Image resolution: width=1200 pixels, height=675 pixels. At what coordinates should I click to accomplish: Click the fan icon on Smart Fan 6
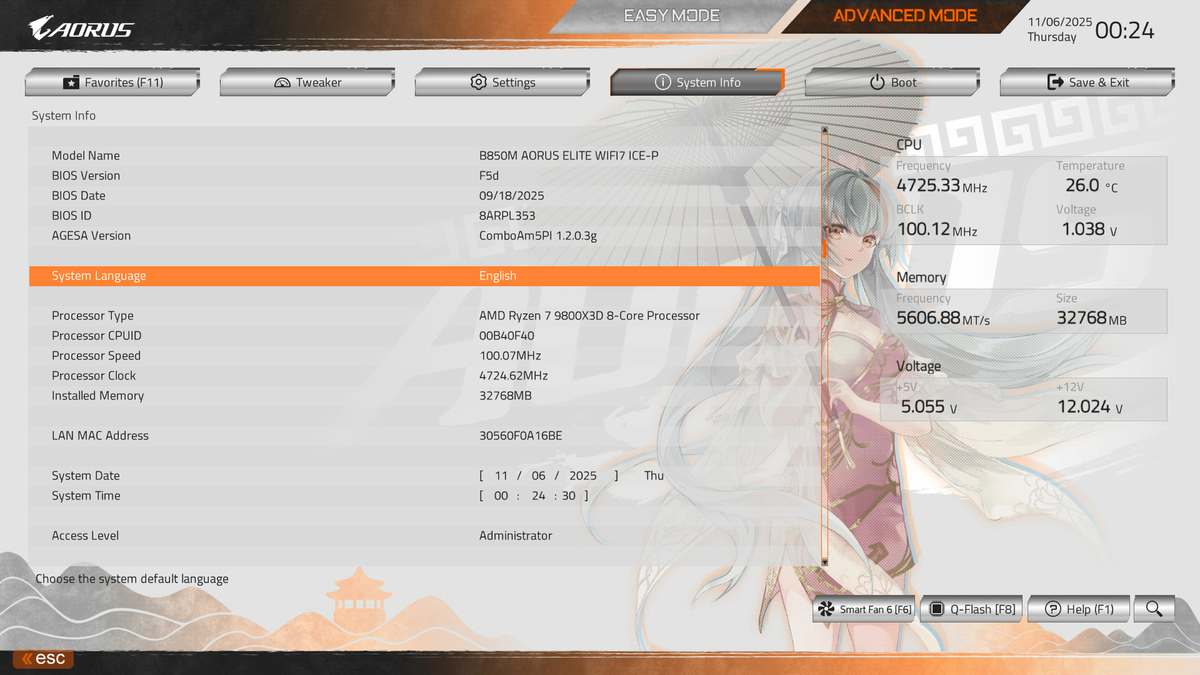tap(825, 608)
